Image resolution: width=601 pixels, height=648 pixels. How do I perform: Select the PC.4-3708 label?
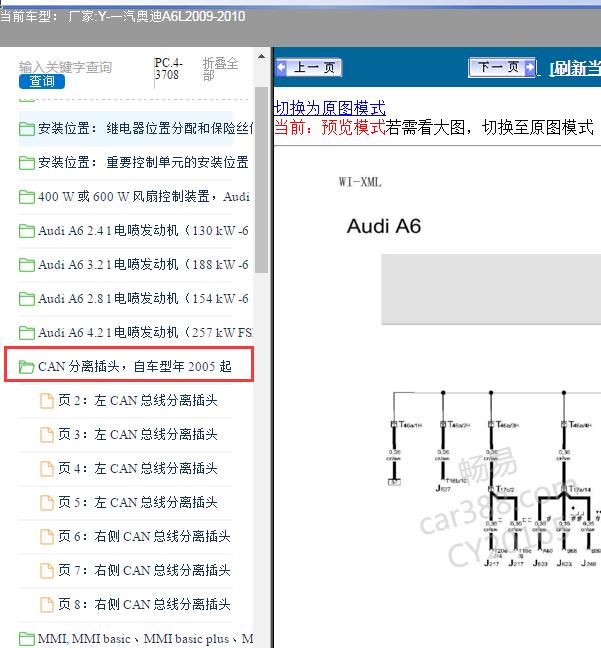tap(168, 69)
